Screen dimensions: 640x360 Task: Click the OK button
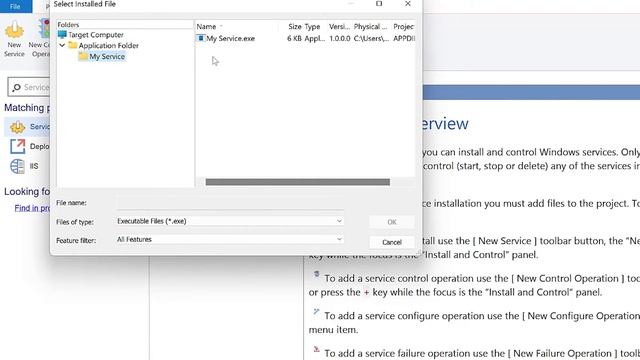coord(392,222)
